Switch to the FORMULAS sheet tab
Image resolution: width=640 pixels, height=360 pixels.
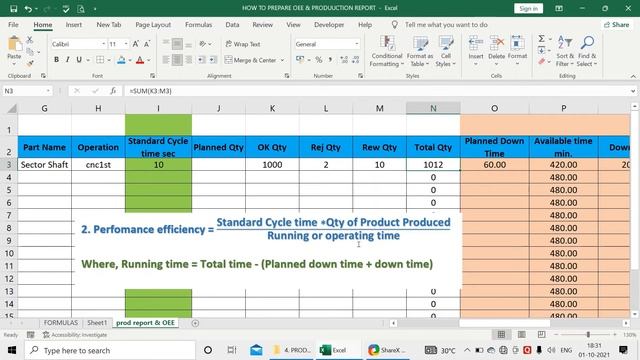pyautogui.click(x=60, y=322)
